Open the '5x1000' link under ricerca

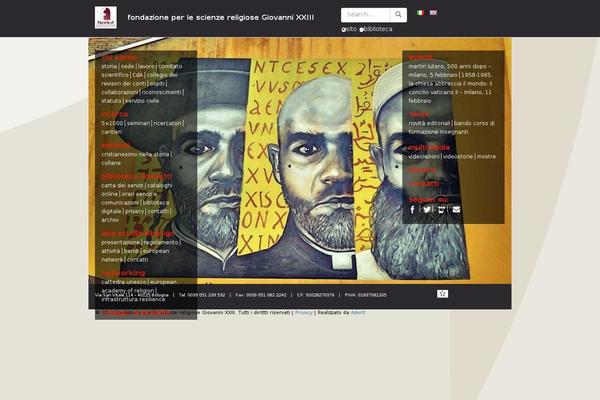click(112, 123)
